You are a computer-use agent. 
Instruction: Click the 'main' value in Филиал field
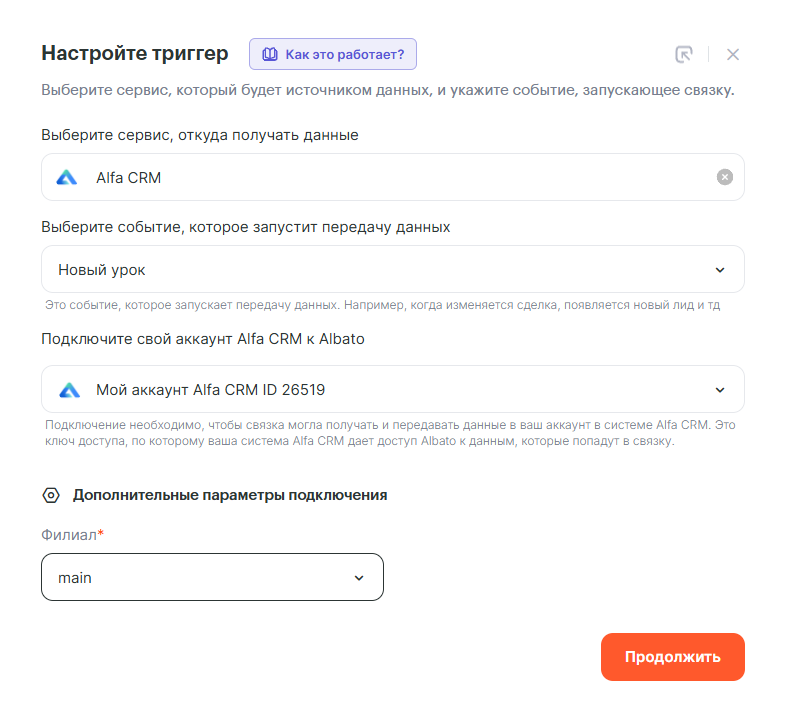pos(75,578)
